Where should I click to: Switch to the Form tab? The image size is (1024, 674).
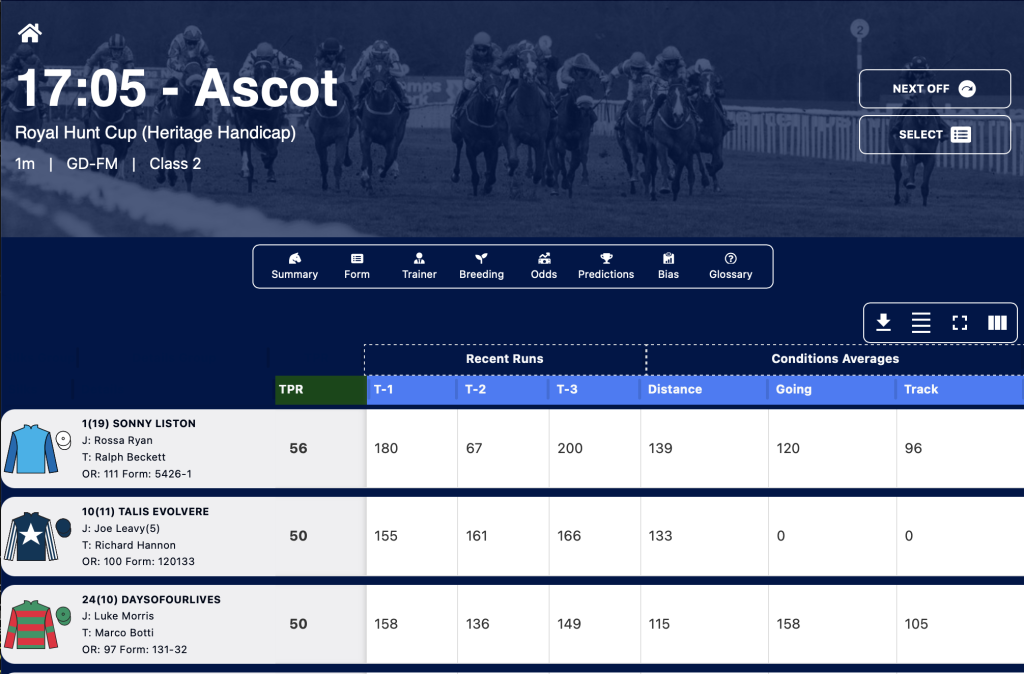tap(357, 266)
